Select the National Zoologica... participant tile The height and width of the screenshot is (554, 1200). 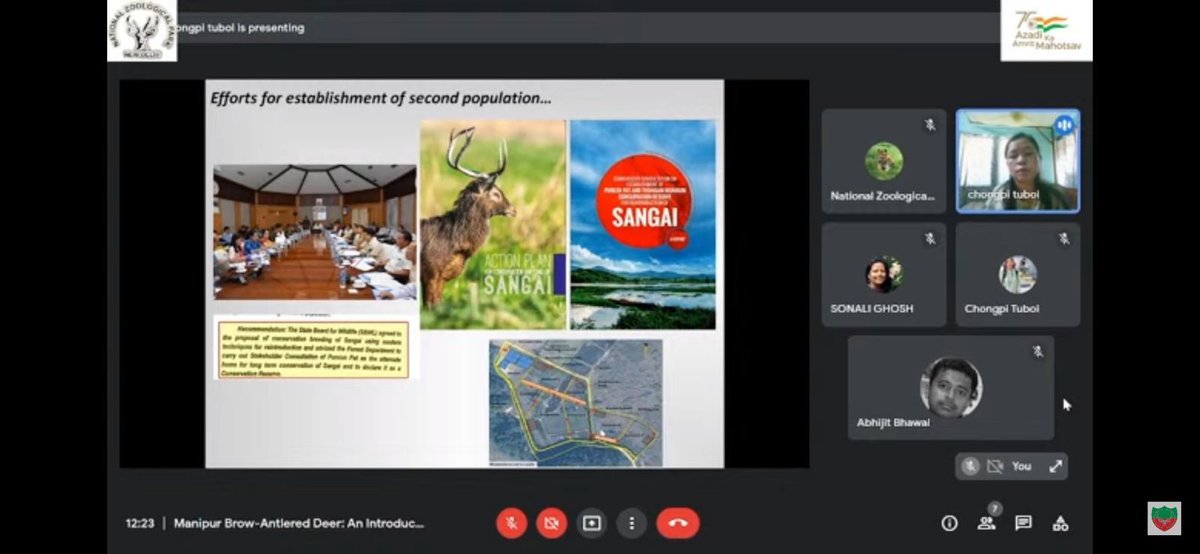[883, 161]
